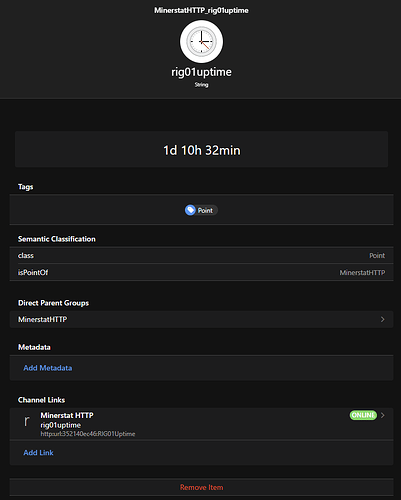The width and height of the screenshot is (401, 500).
Task: Open the Minerstat HTTP channel link entry
Action: pyautogui.click(x=201, y=424)
